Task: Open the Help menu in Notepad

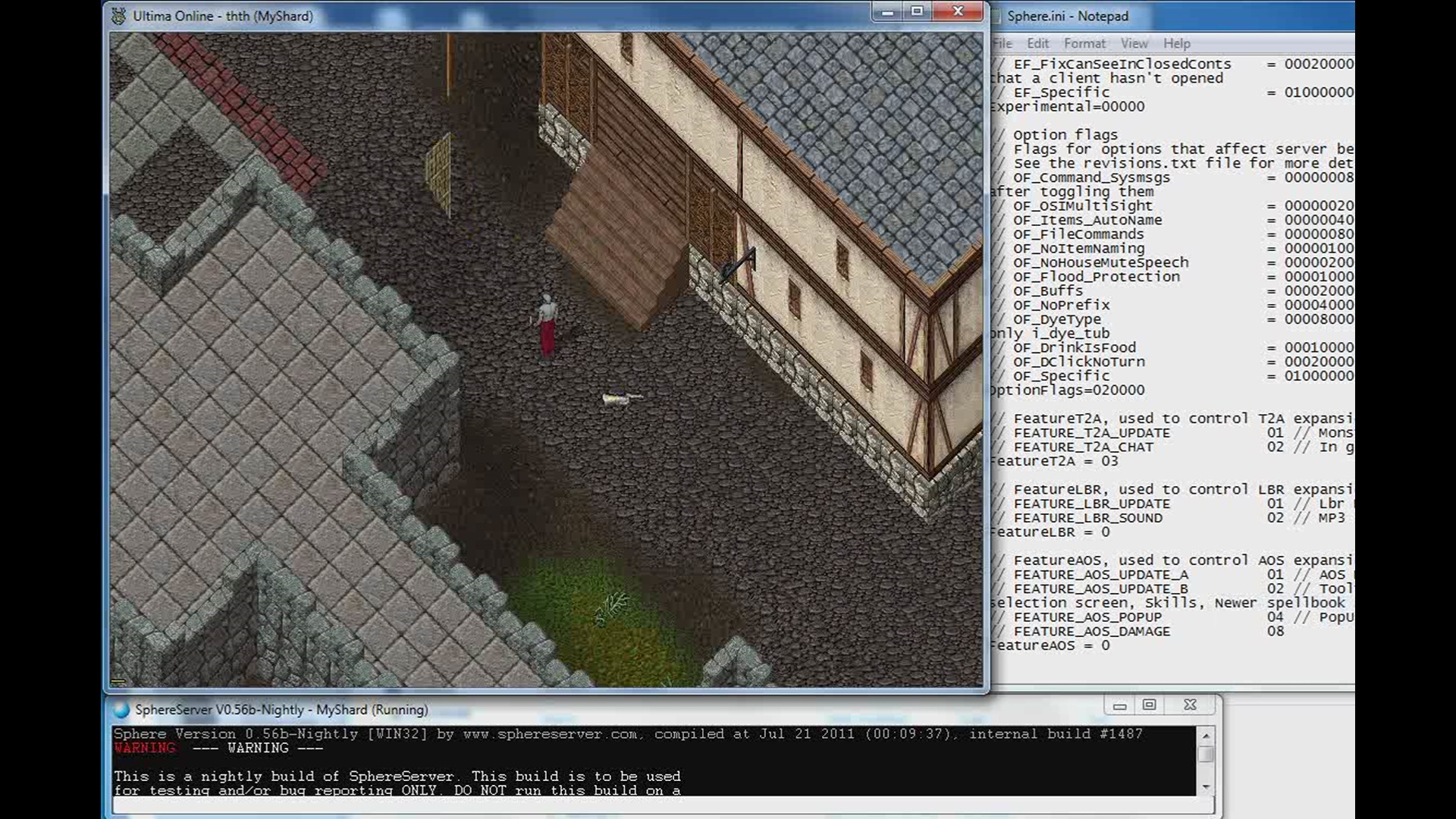Action: 1176,43
